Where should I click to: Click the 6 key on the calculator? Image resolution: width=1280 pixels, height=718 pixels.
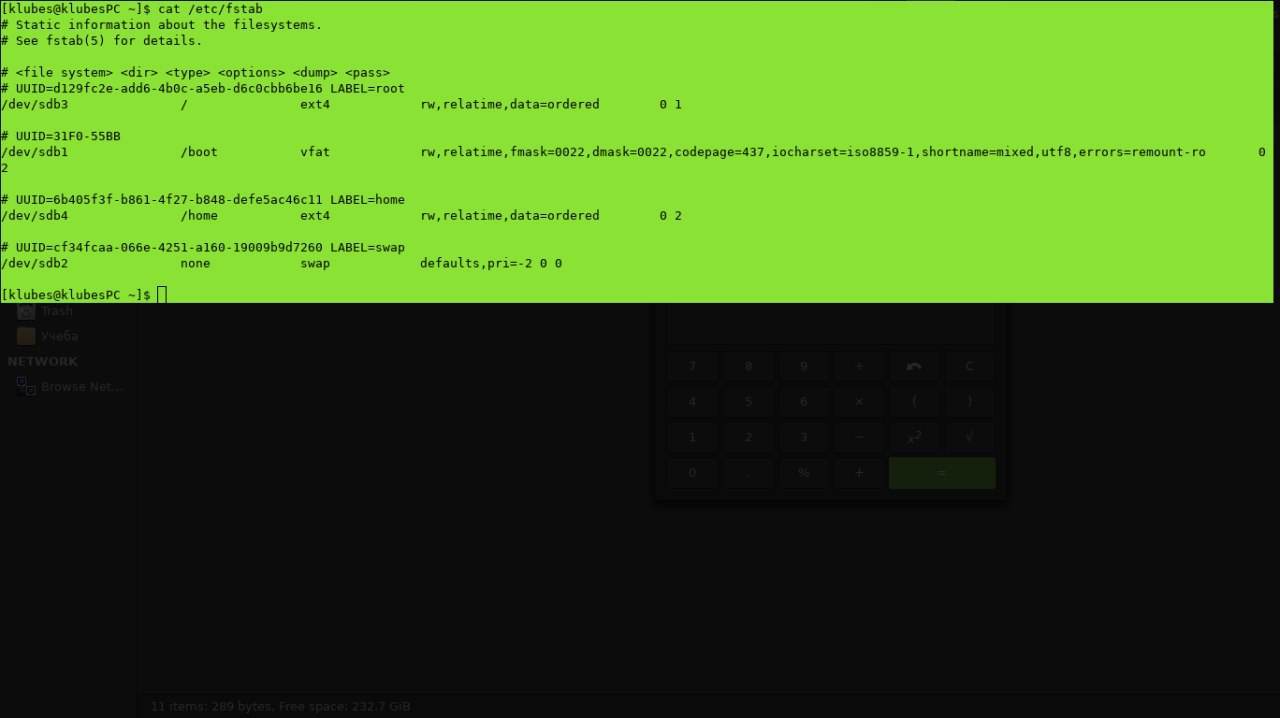tap(803, 402)
